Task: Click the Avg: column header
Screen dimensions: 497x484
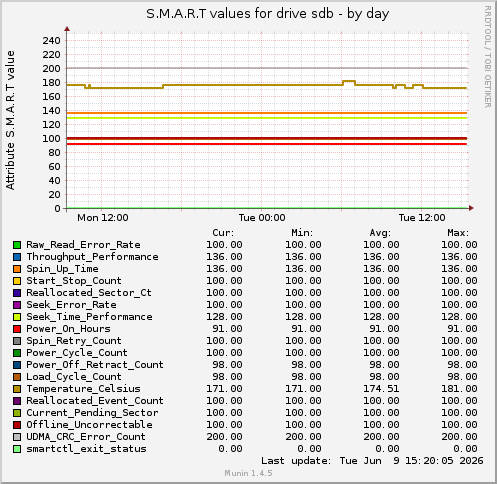Action: (x=380, y=233)
